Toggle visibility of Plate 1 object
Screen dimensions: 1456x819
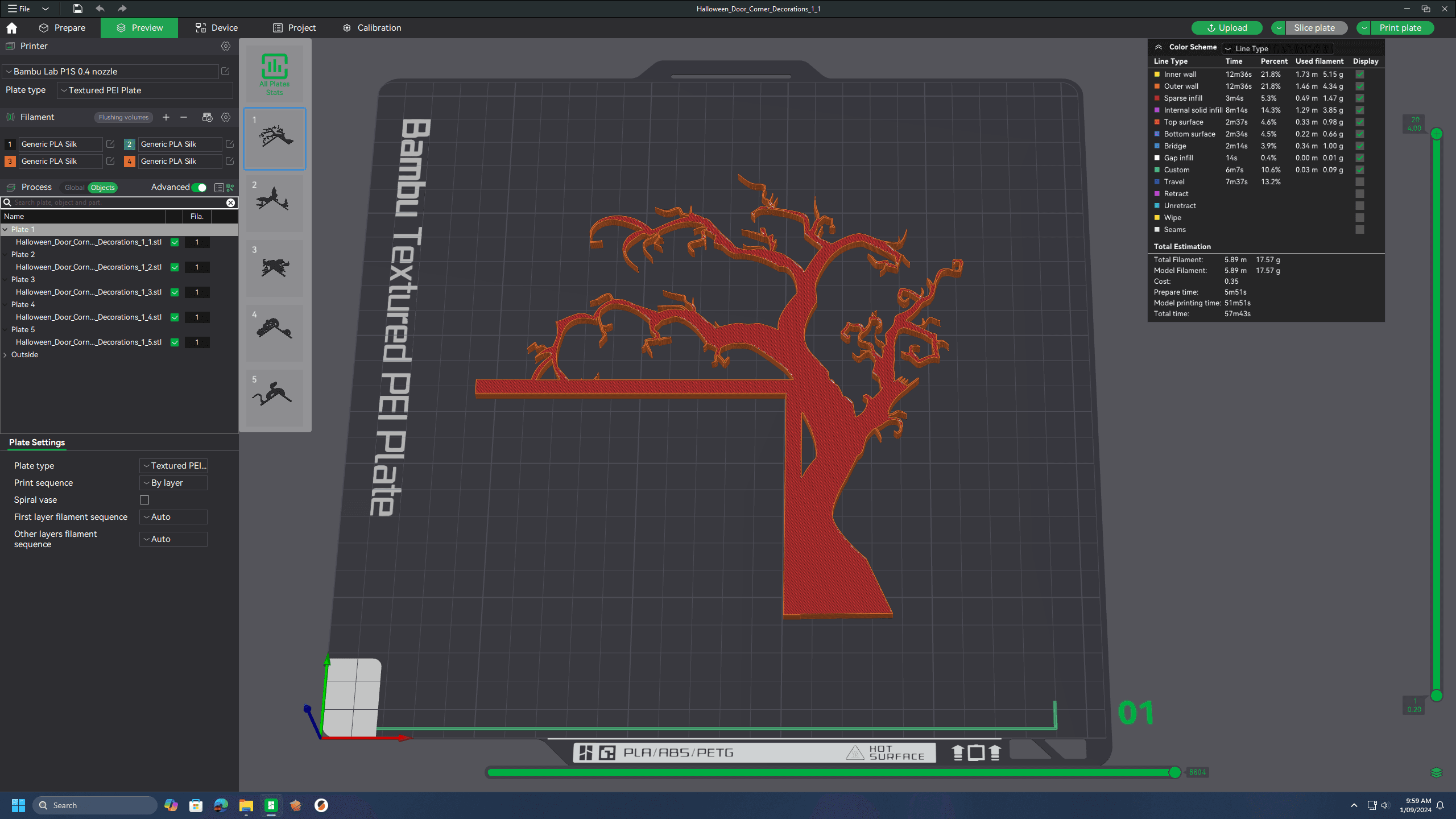point(174,242)
